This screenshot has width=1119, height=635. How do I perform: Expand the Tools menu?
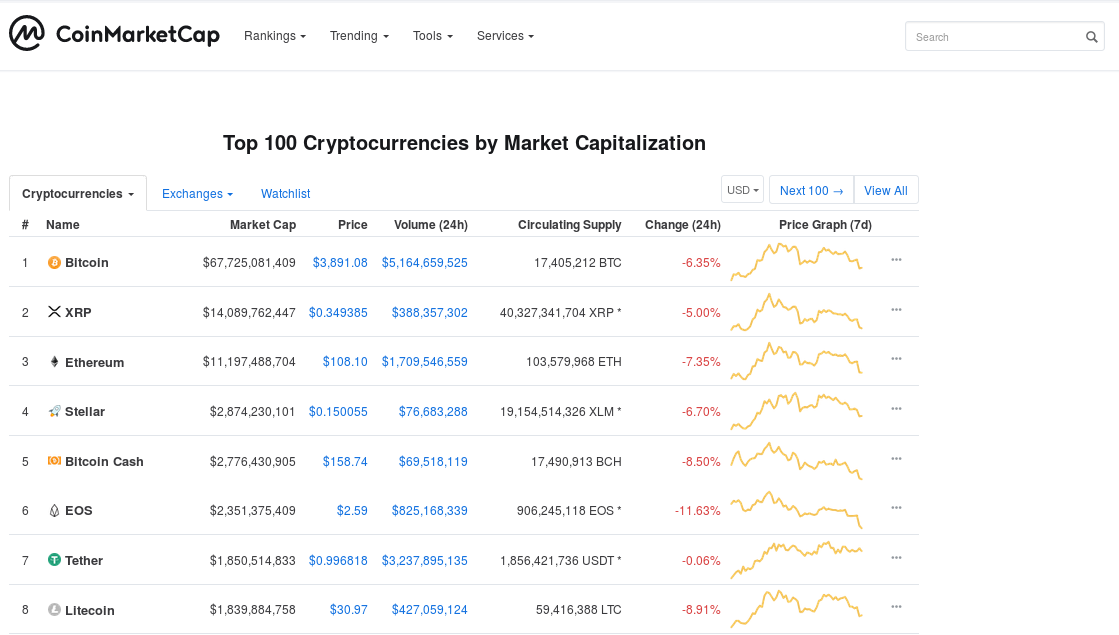[x=432, y=35]
